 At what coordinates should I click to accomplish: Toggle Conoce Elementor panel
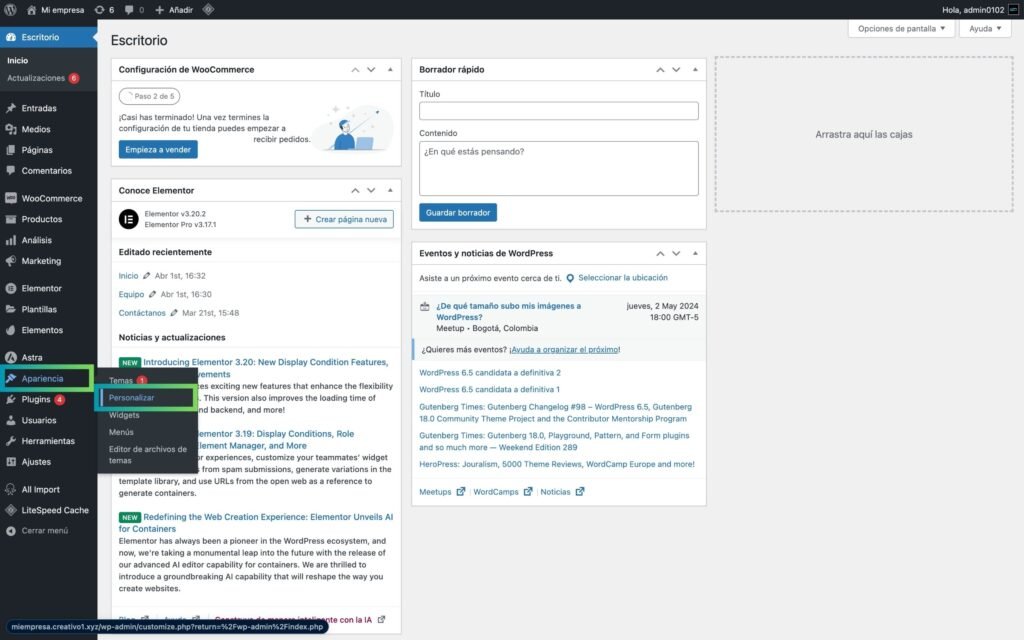[391, 191]
